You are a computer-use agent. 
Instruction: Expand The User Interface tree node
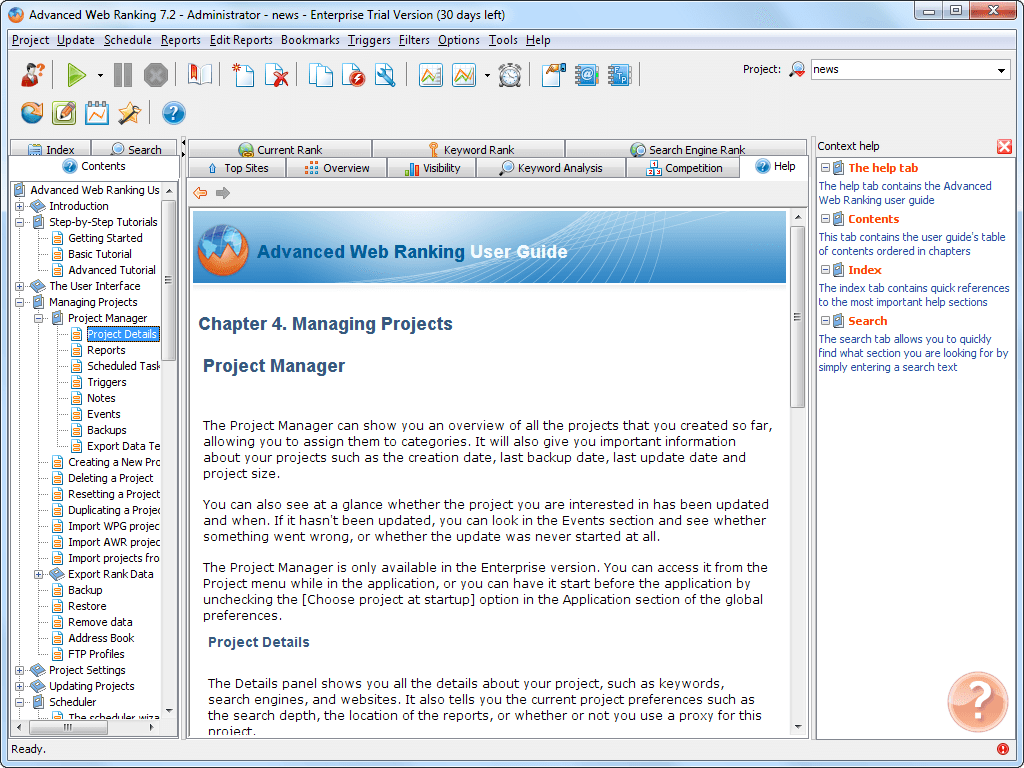coord(20,286)
